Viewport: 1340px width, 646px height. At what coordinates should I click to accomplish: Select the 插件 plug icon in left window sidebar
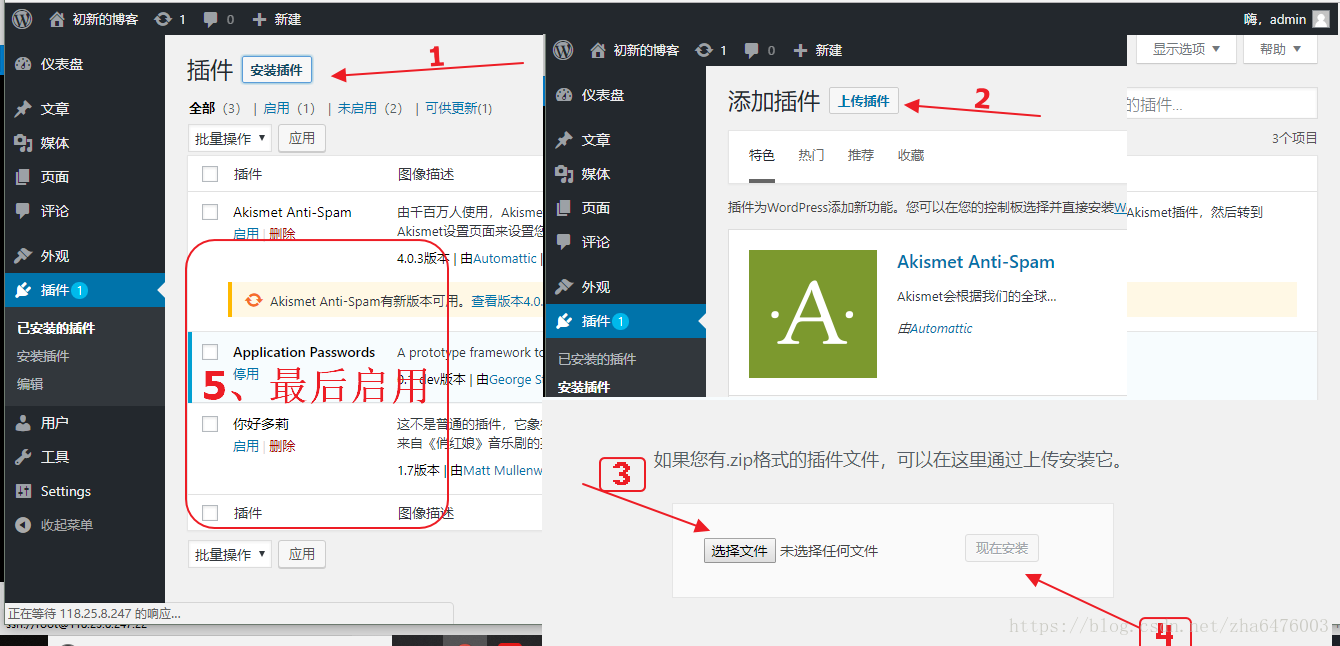coord(23,290)
